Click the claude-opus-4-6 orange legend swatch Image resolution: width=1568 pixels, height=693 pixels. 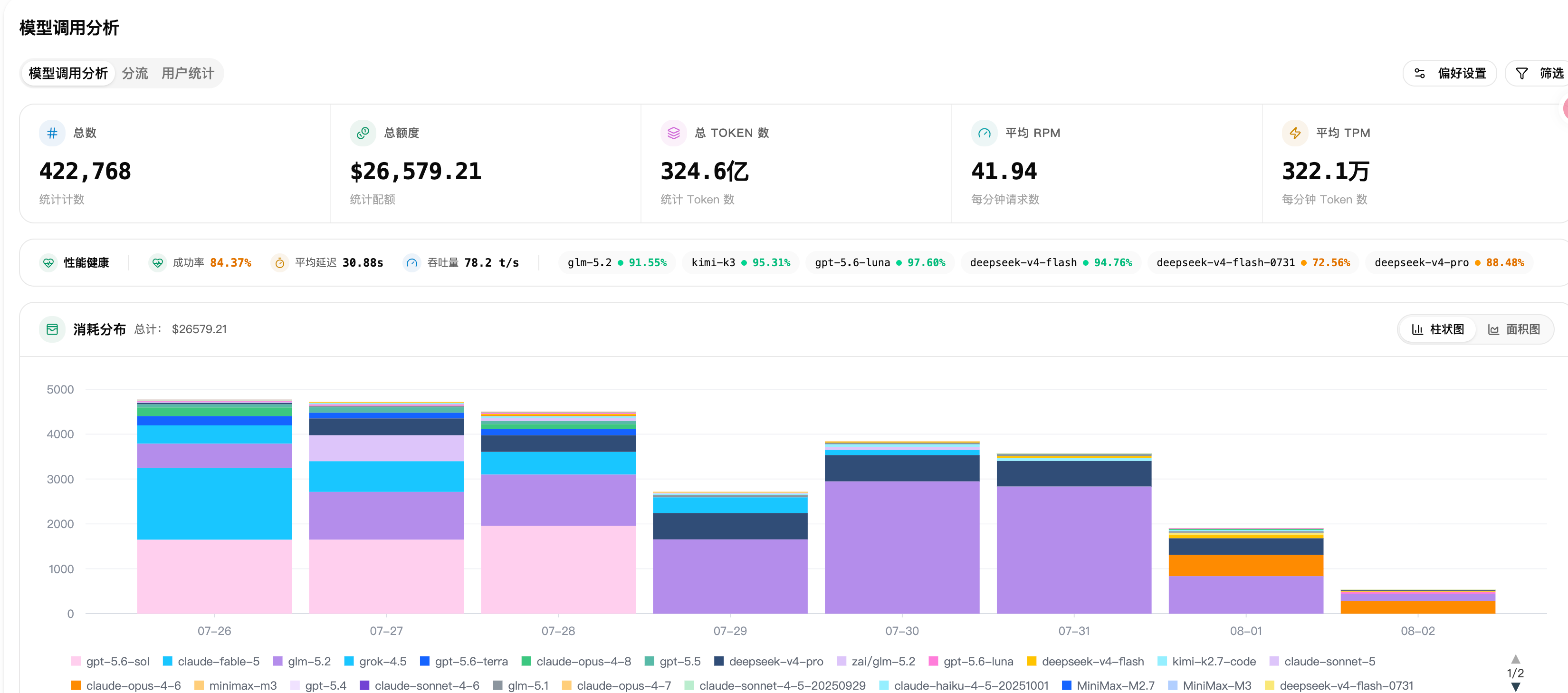tap(76, 686)
